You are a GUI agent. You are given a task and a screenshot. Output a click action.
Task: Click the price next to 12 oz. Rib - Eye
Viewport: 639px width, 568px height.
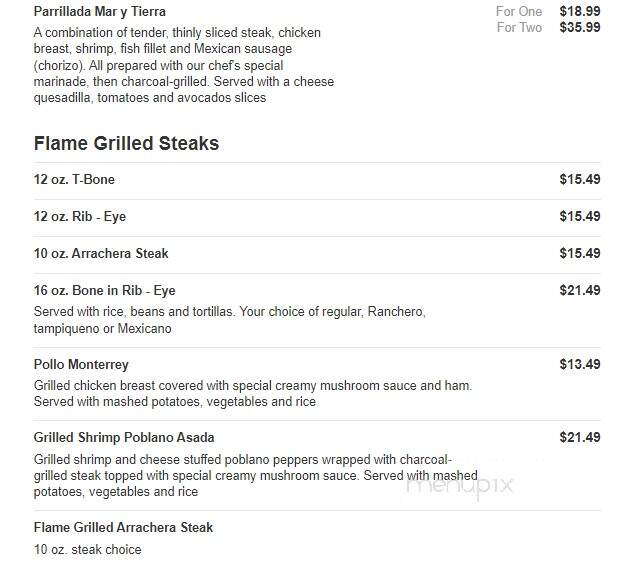pos(580,216)
